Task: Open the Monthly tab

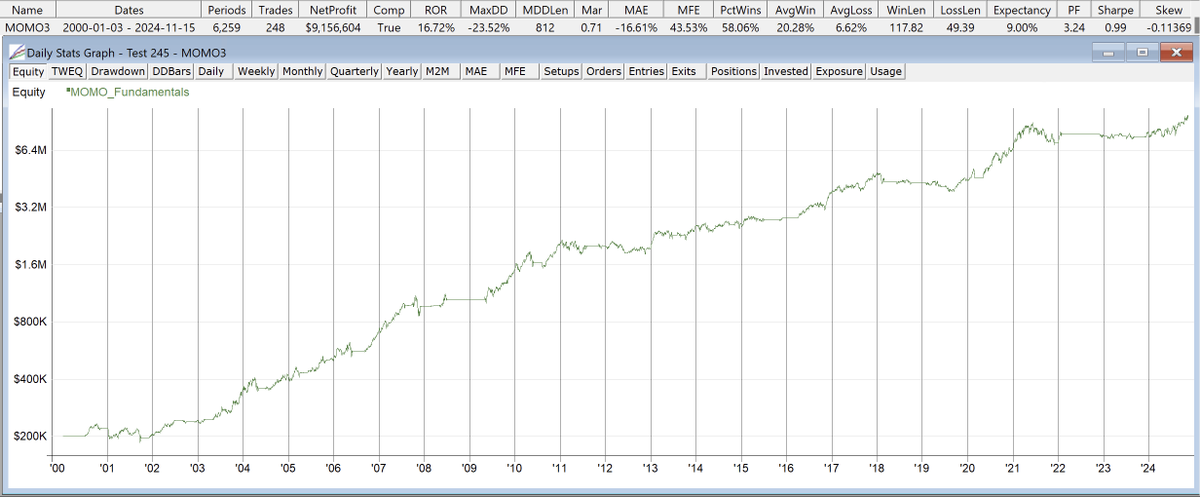Action: tap(302, 71)
